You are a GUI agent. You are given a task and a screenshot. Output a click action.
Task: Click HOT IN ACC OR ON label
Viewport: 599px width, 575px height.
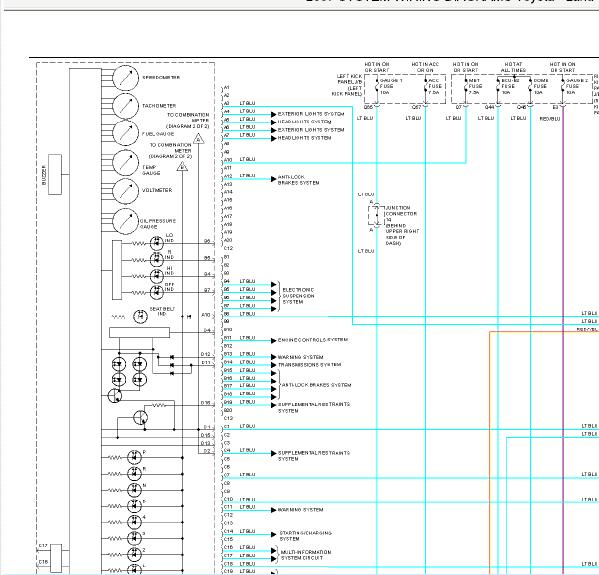coord(425,67)
